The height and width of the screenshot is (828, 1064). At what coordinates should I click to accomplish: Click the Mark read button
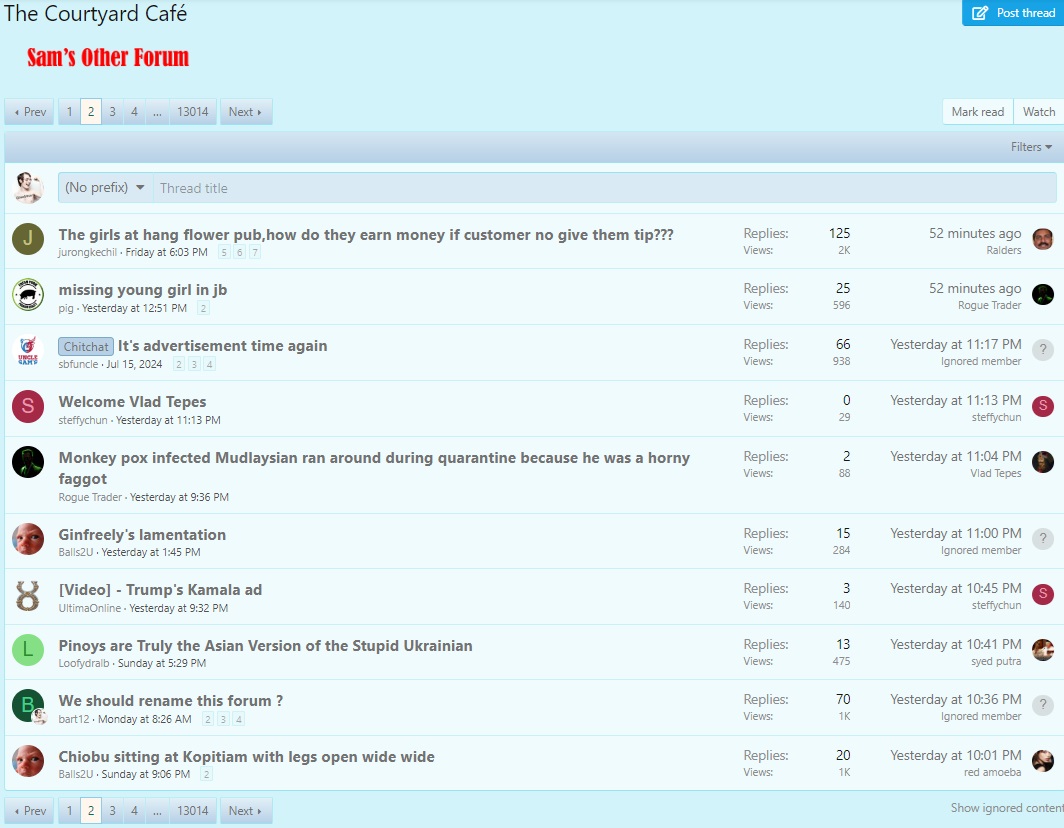tap(977, 112)
